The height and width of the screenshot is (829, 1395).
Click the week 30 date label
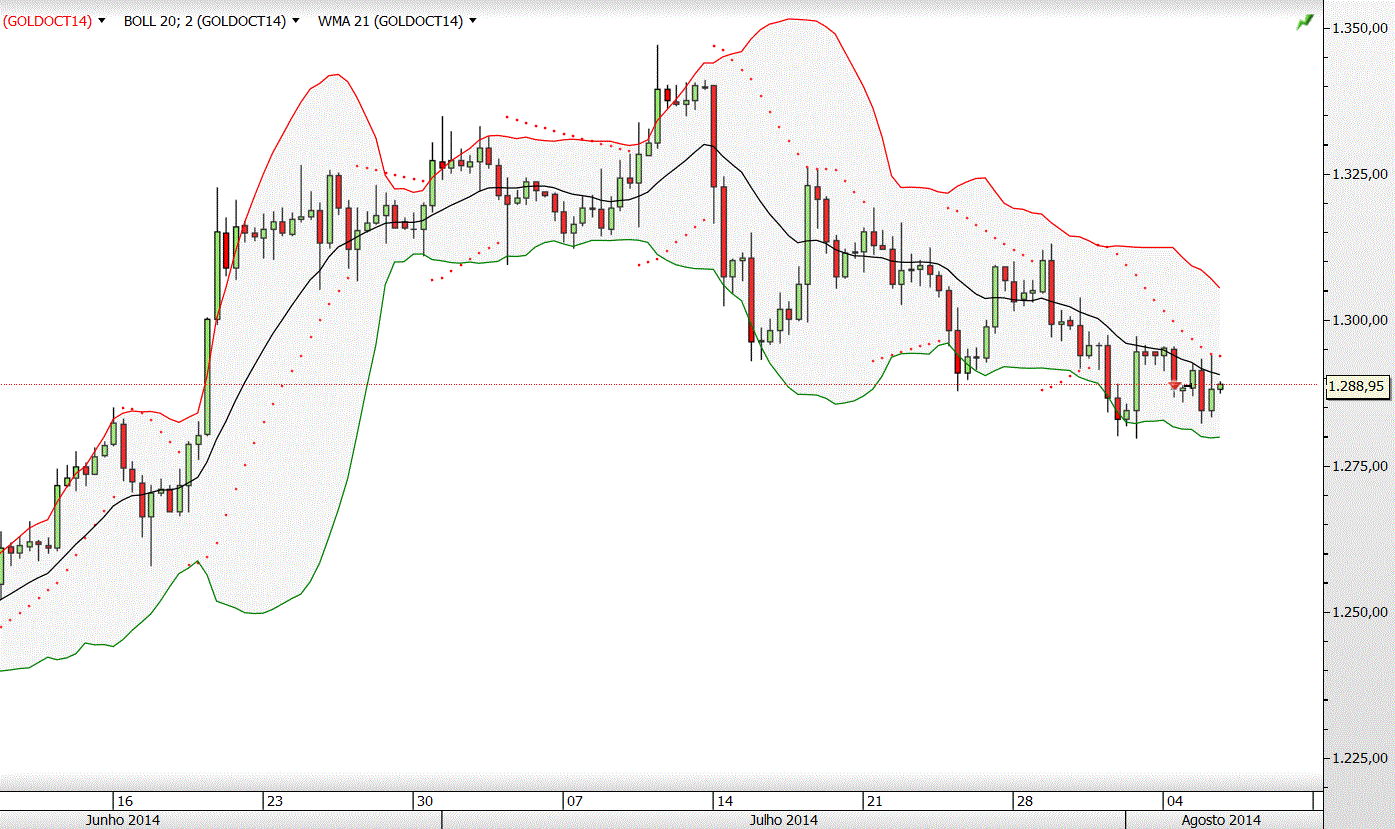(x=425, y=802)
